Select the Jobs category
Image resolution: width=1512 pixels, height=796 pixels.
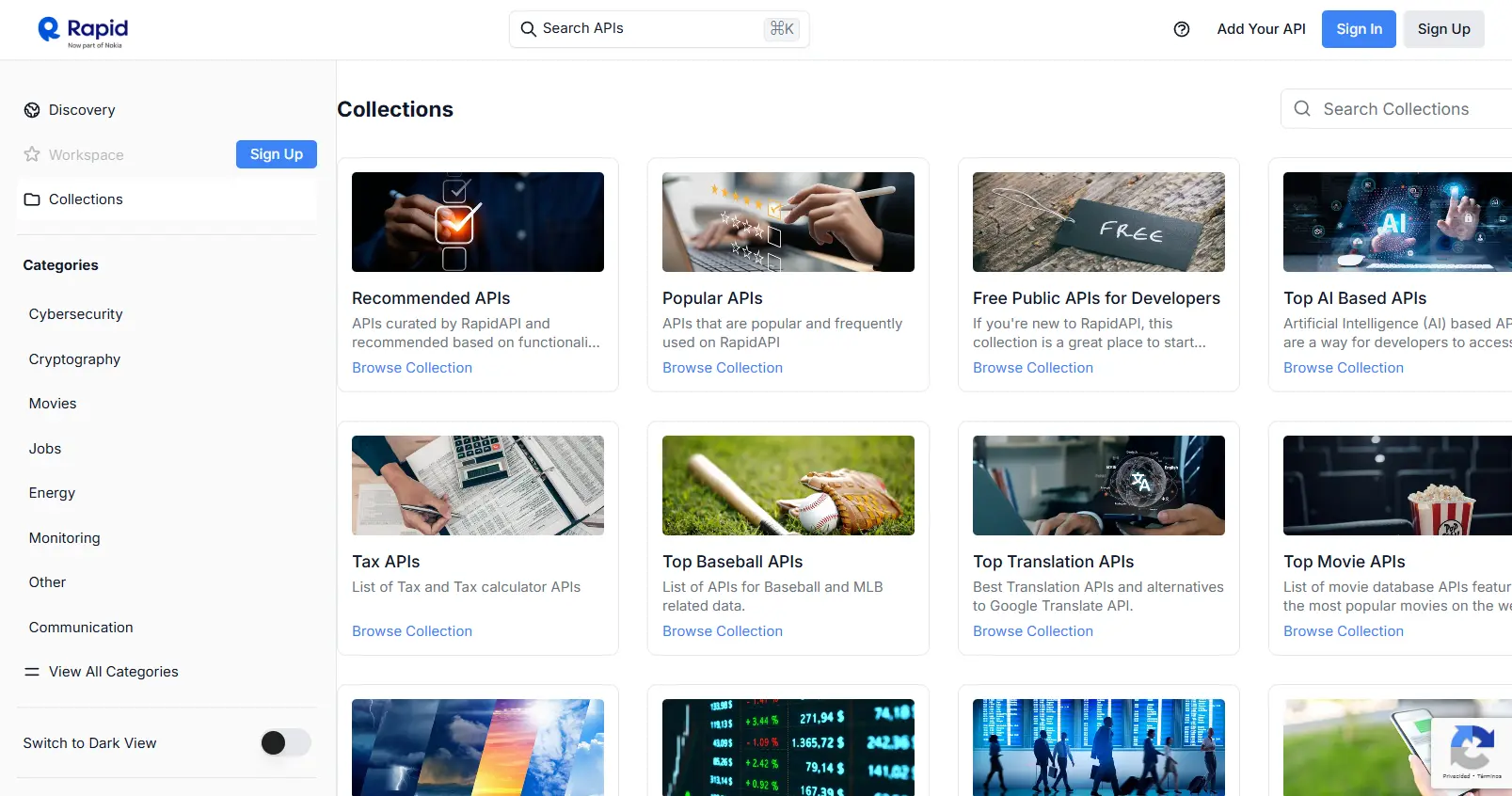tap(45, 449)
